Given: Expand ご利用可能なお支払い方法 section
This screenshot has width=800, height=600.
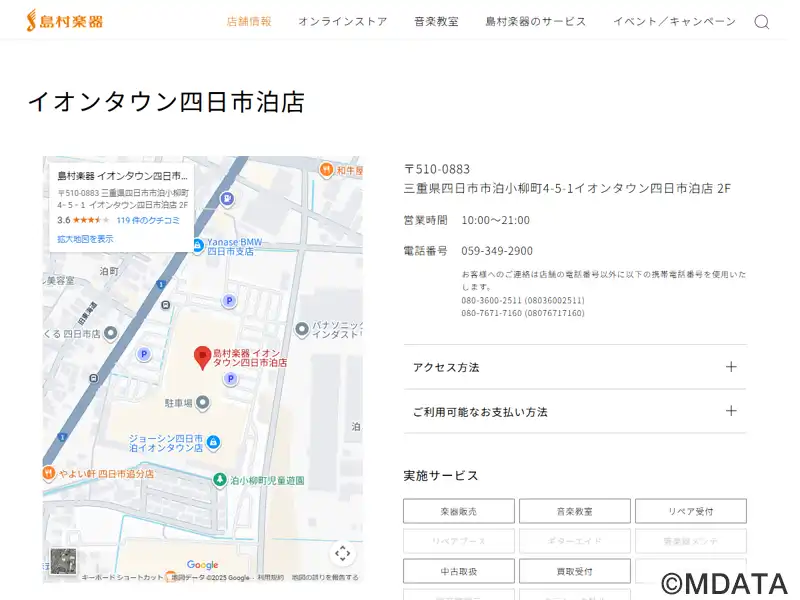Looking at the screenshot, I should pyautogui.click(x=575, y=411).
